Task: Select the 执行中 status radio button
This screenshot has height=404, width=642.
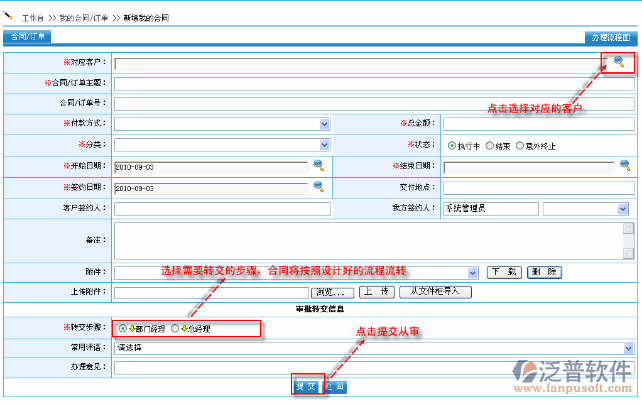Action: click(x=452, y=145)
